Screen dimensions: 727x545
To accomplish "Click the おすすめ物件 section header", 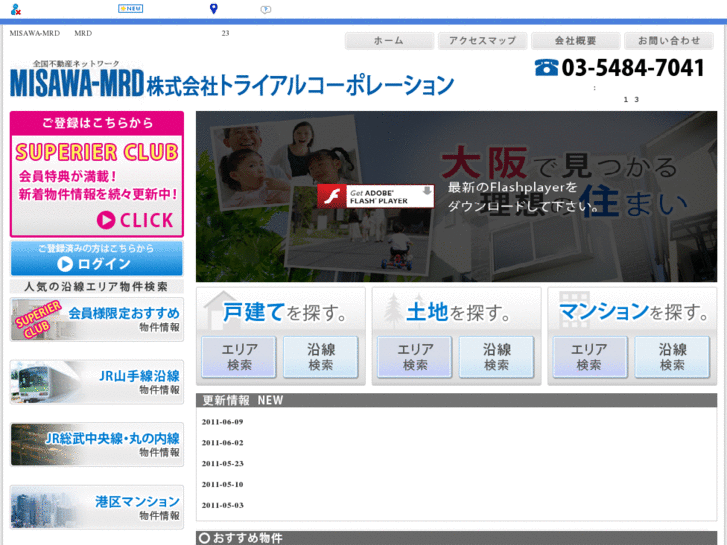I will (456, 538).
